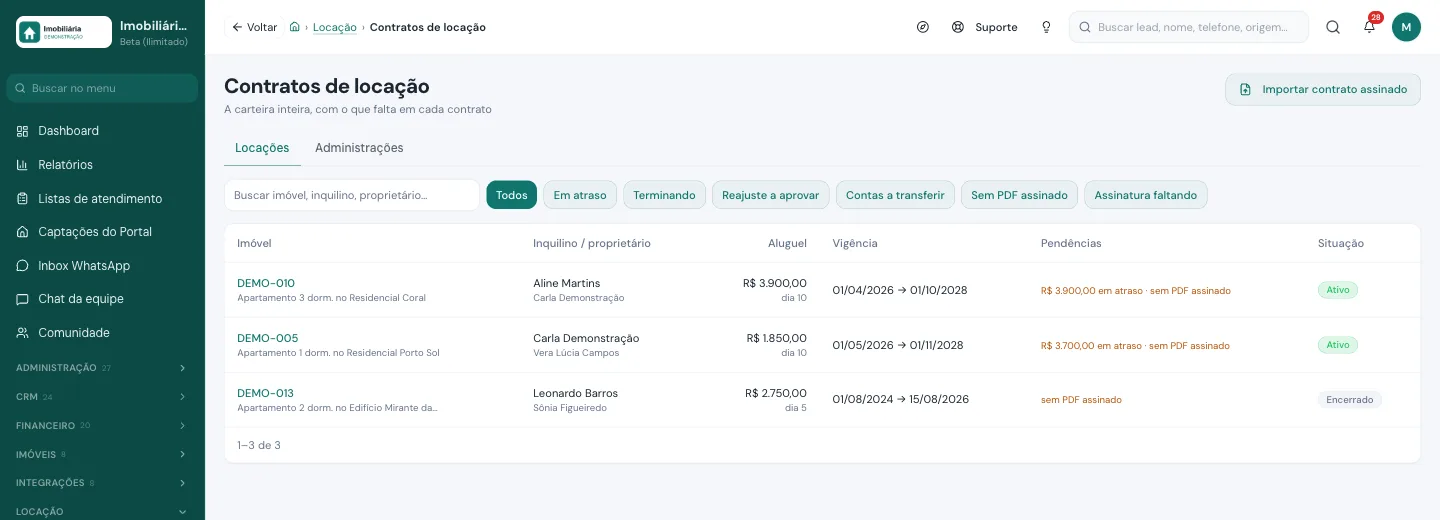Click the Captações do Portal house icon
1440x520 pixels.
pos(23,232)
